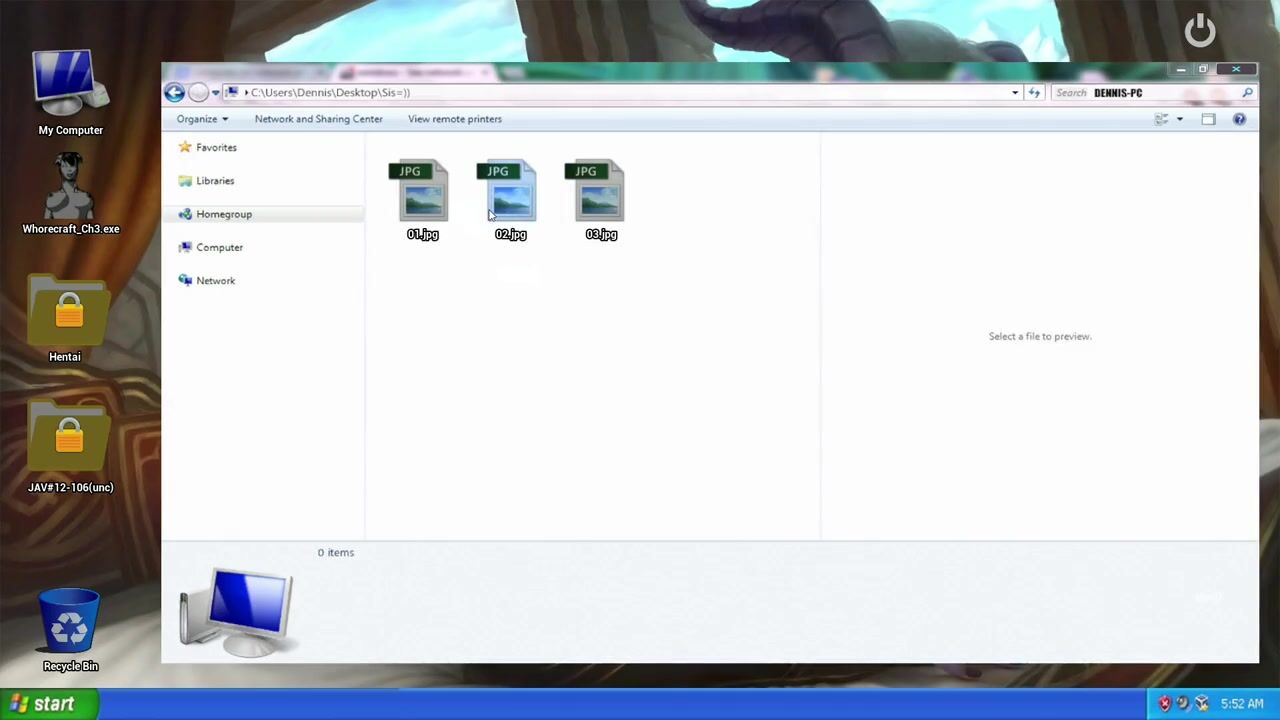Open the Start menu button

coord(48,704)
